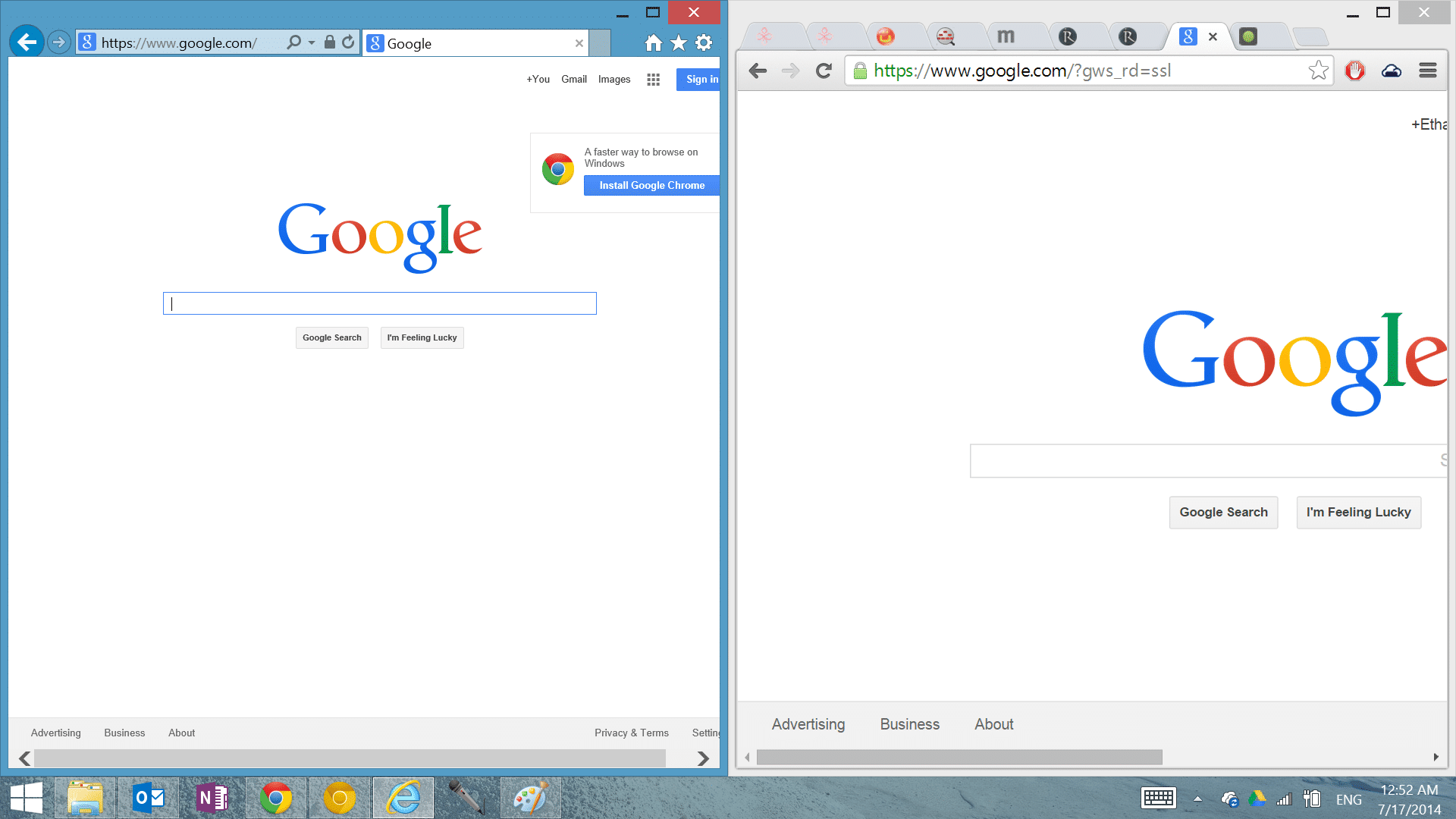Click I'm Feeling Lucky in Chrome
This screenshot has width=1456, height=819.
[1358, 513]
